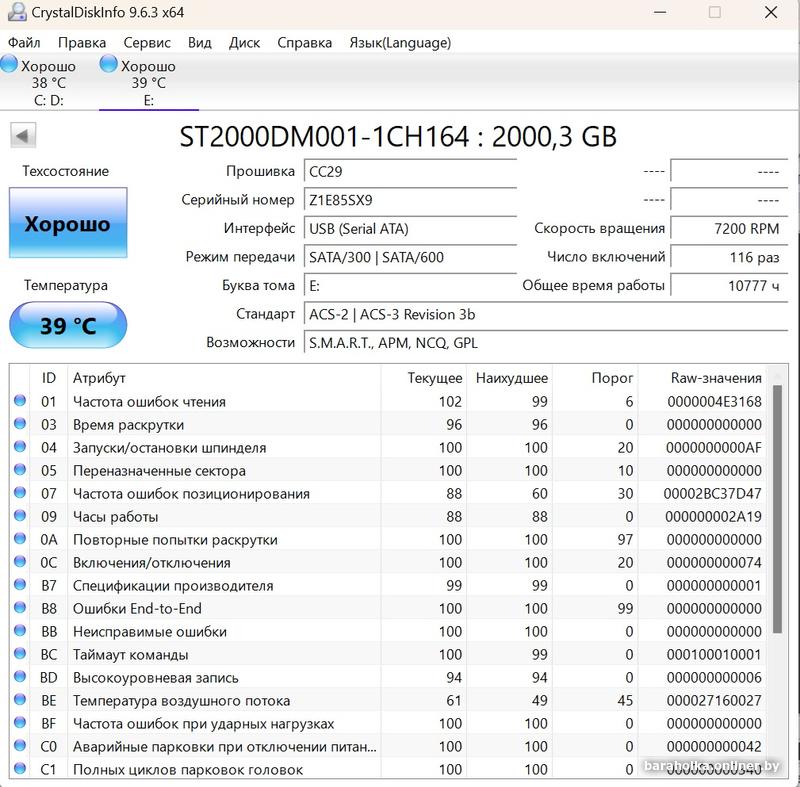800x787 pixels.
Task: Open the Диск menu
Action: click(x=244, y=43)
